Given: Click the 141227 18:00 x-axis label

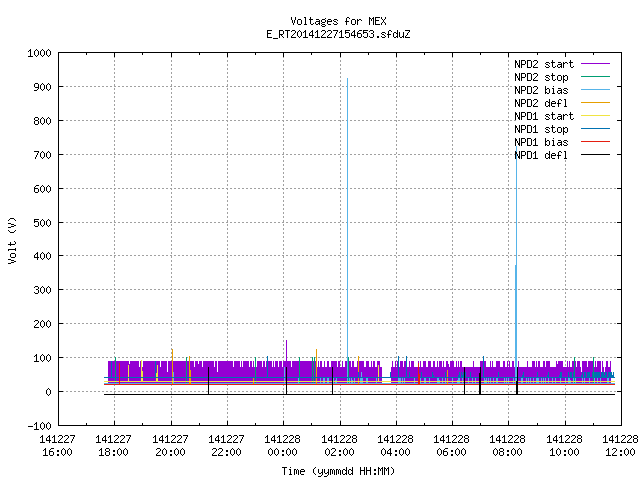Looking at the screenshot, I should point(114,446).
